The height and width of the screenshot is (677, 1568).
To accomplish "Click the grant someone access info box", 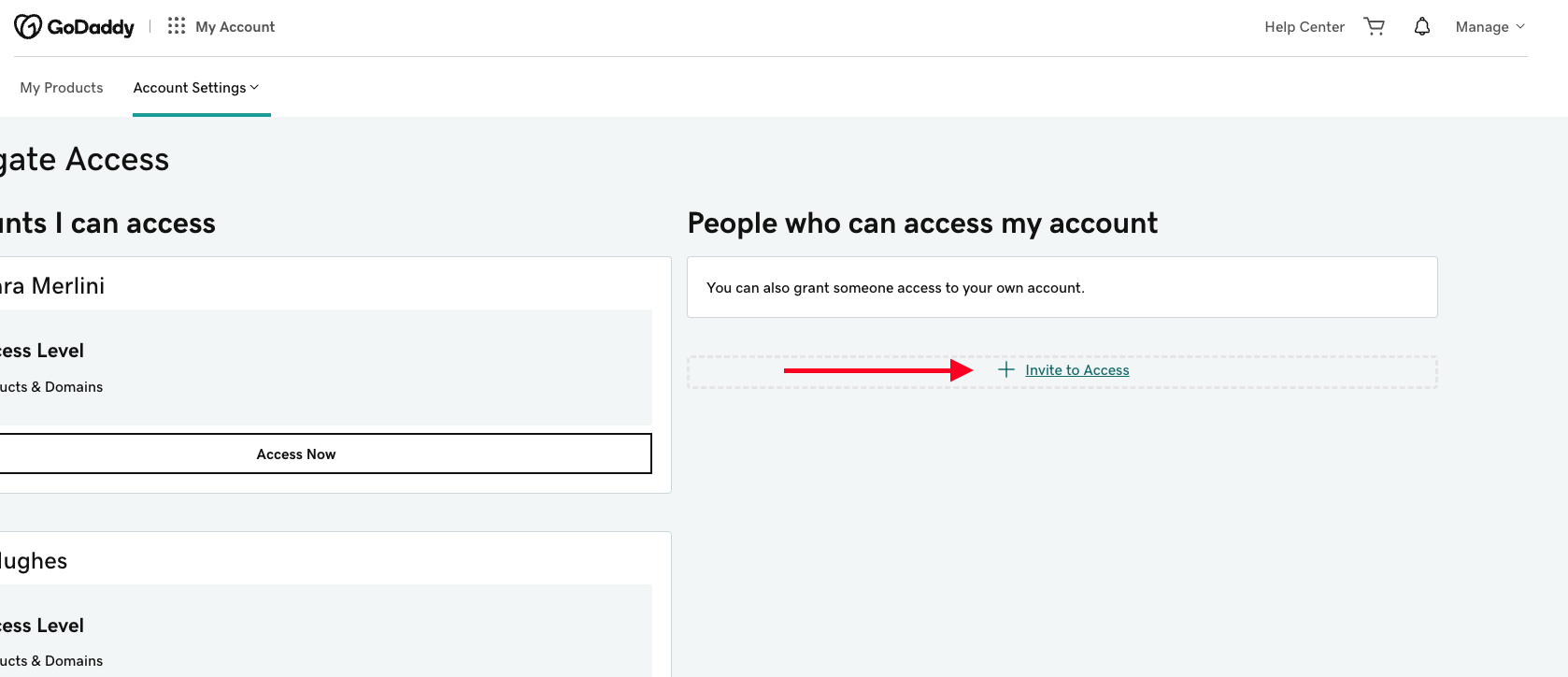I will coord(1062,287).
